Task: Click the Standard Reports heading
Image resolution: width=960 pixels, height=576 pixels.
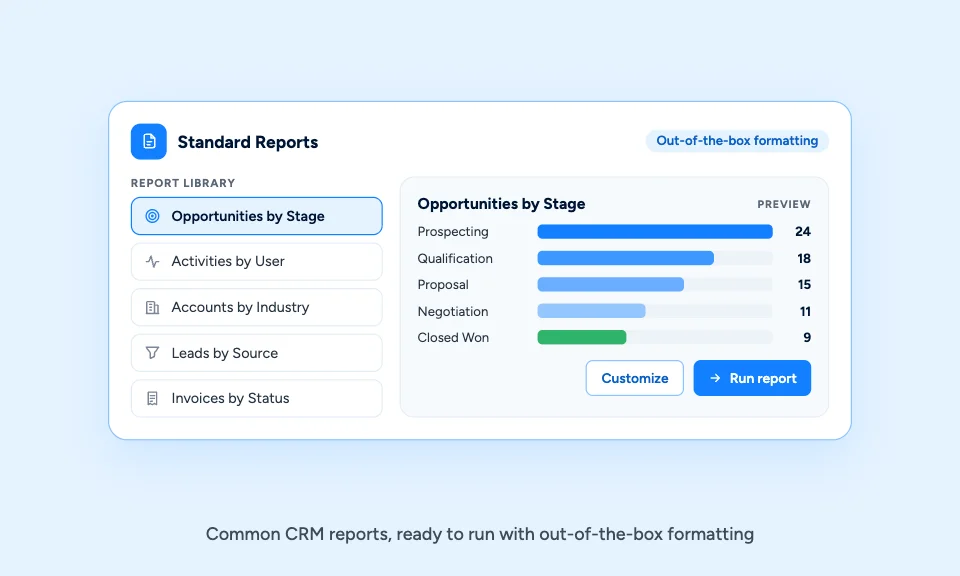Action: click(248, 142)
